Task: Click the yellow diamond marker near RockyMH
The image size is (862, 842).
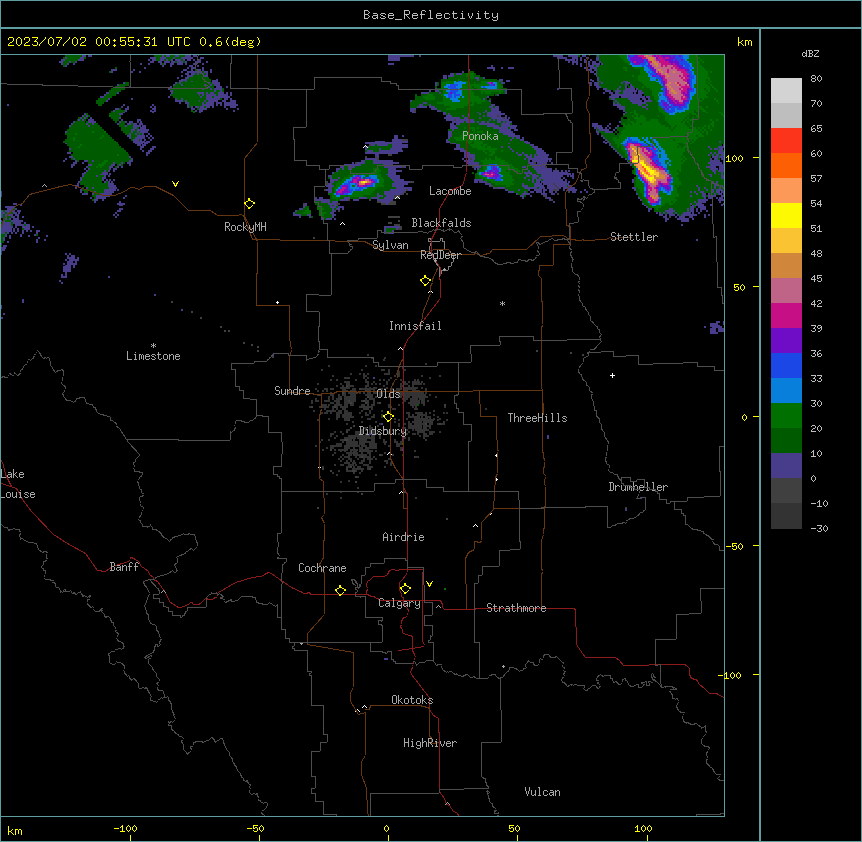Action: point(249,204)
